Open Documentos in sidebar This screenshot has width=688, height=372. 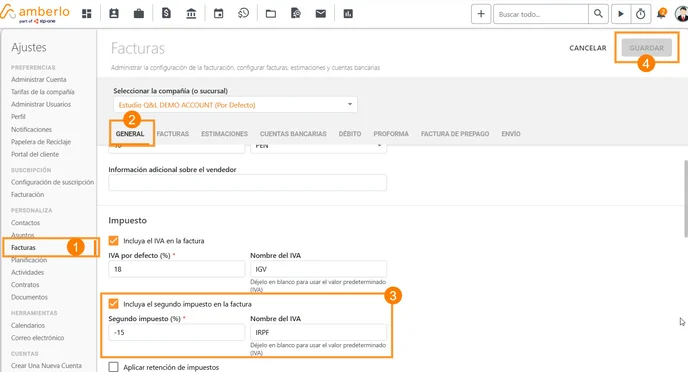point(29,297)
